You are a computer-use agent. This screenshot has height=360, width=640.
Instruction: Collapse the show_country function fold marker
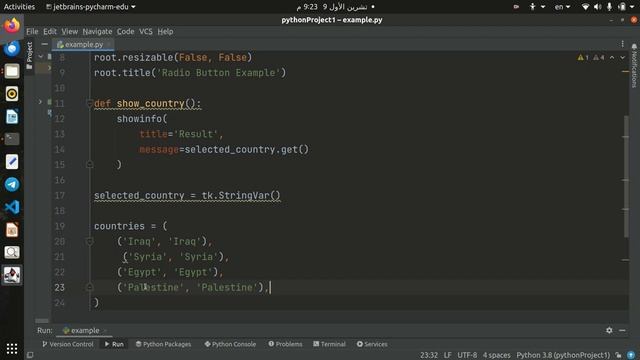click(x=90, y=104)
